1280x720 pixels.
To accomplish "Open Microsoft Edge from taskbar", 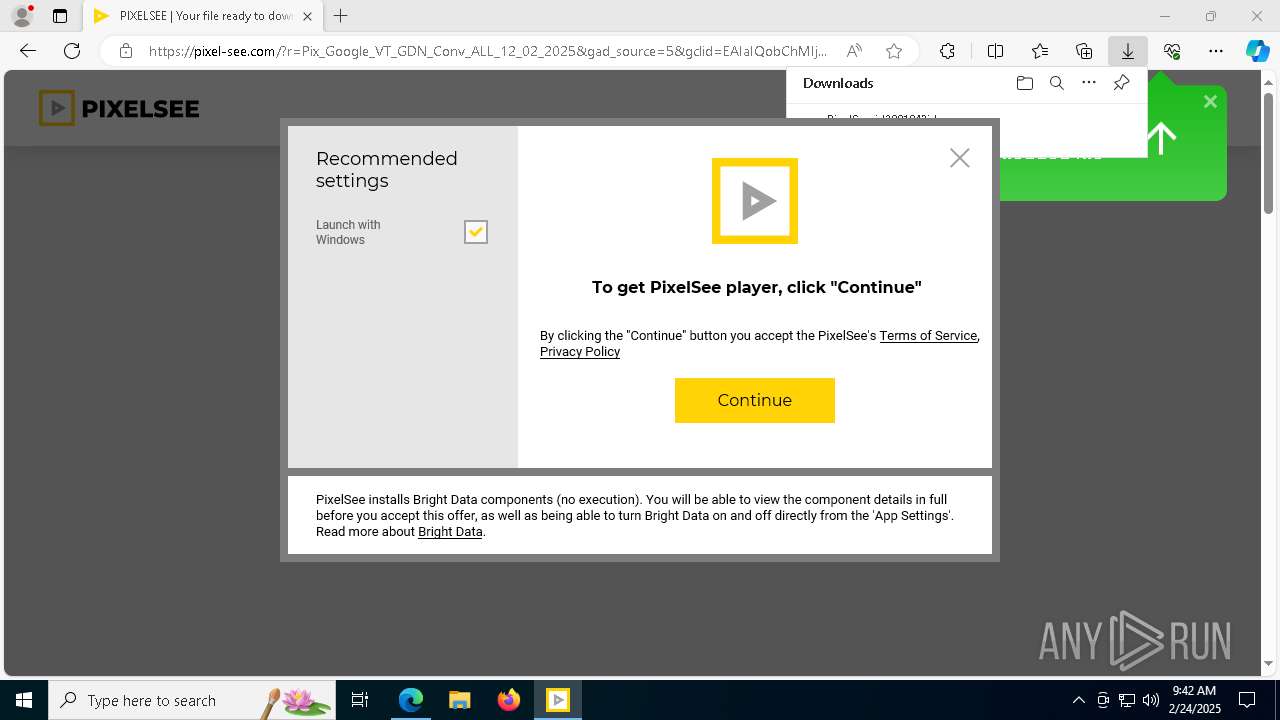I will click(411, 700).
